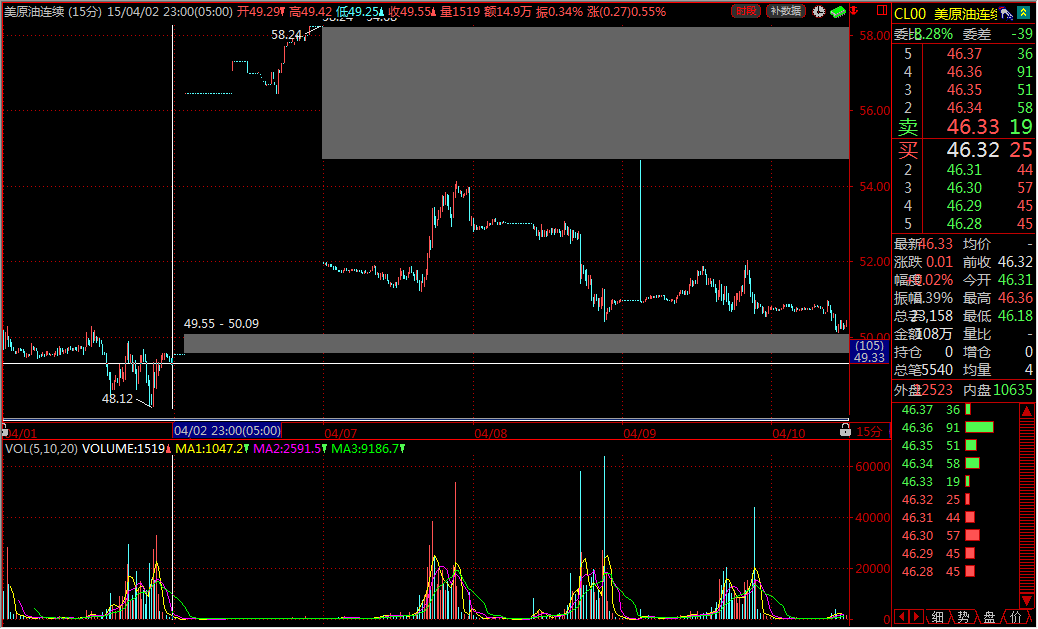This screenshot has width=1038, height=629.
Task: Click the 58.24 high price label
Action: coord(286,34)
